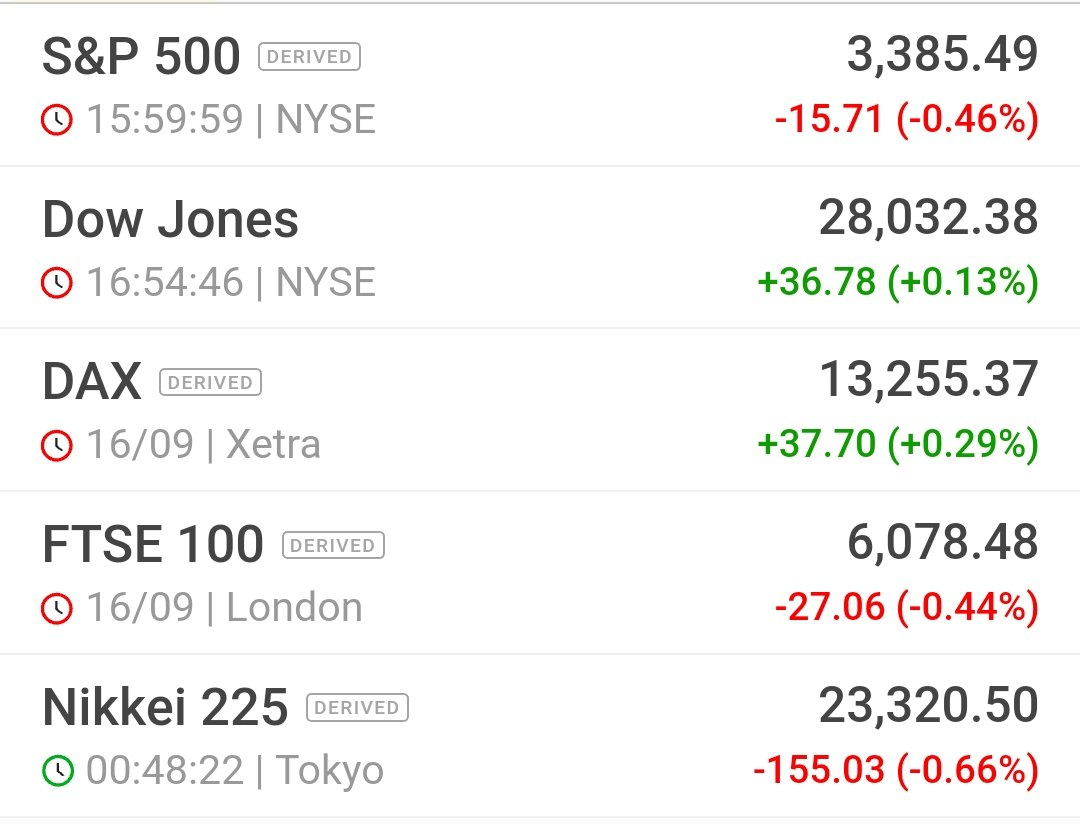Click the DERIVED badge next to S&P 500
The image size is (1080, 824).
[309, 56]
